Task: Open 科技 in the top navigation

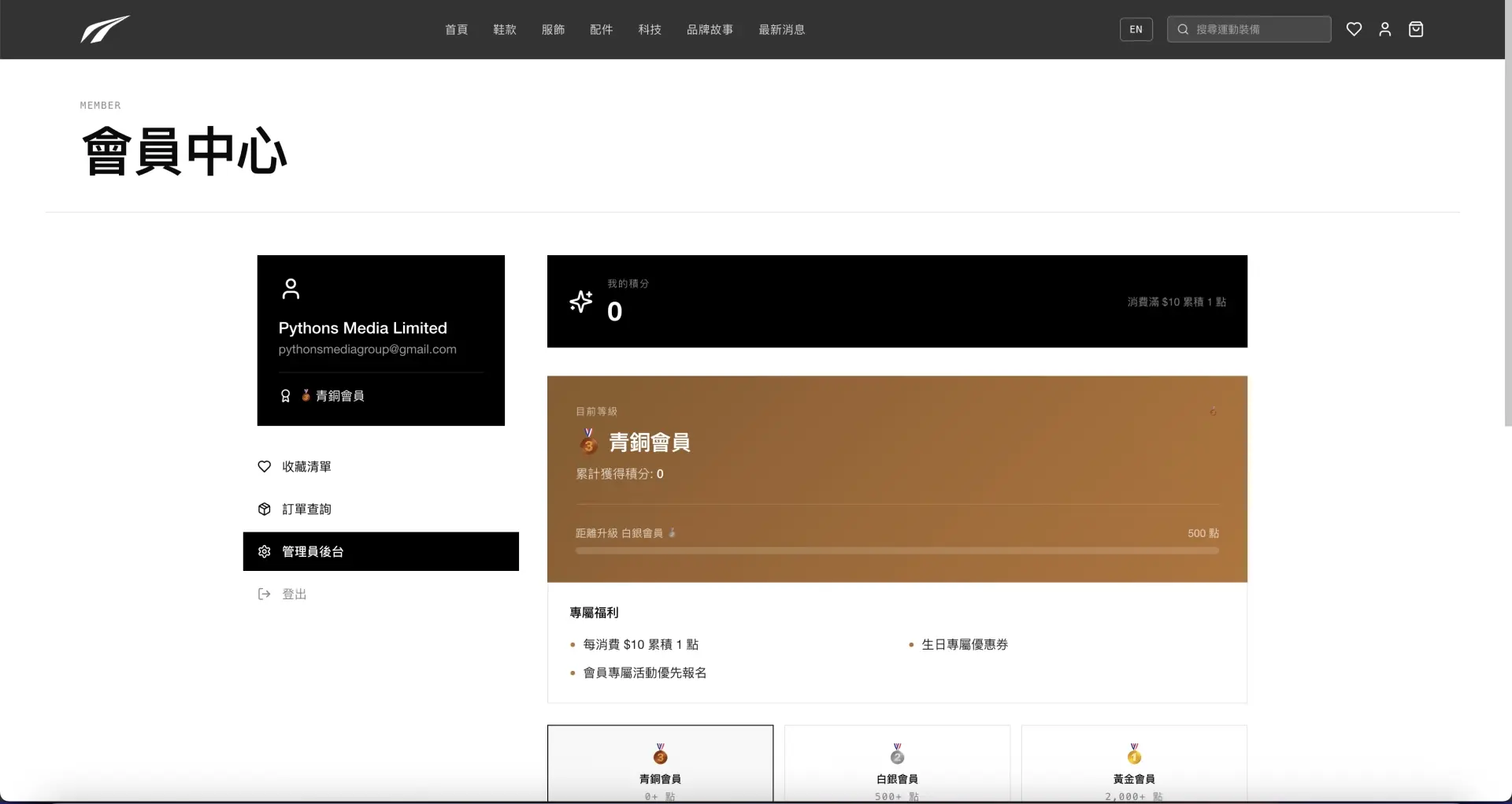Action: point(650,29)
